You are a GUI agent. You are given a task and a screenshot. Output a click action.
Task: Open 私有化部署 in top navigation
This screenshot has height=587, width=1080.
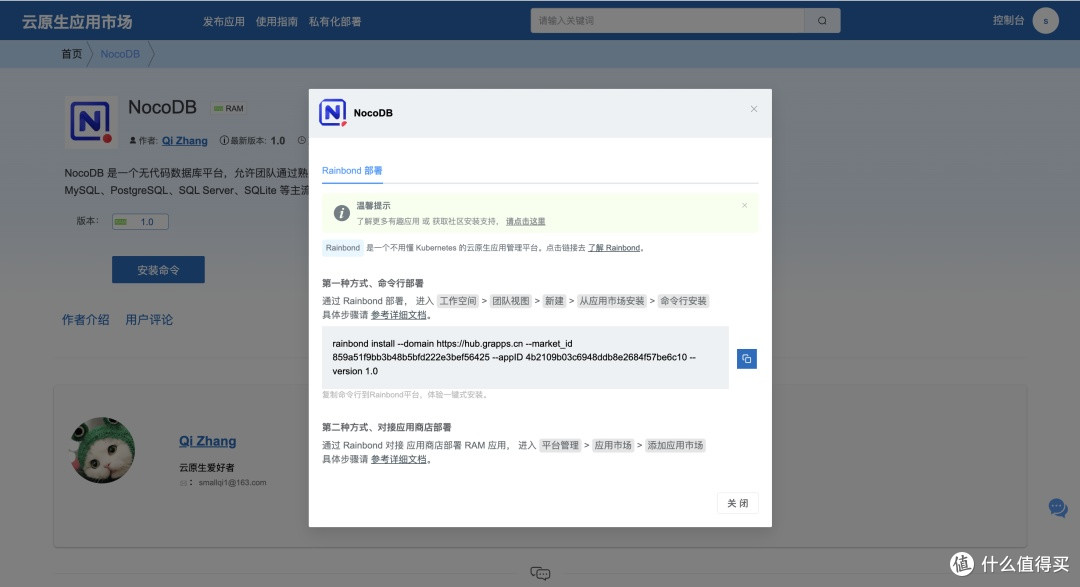pos(335,21)
